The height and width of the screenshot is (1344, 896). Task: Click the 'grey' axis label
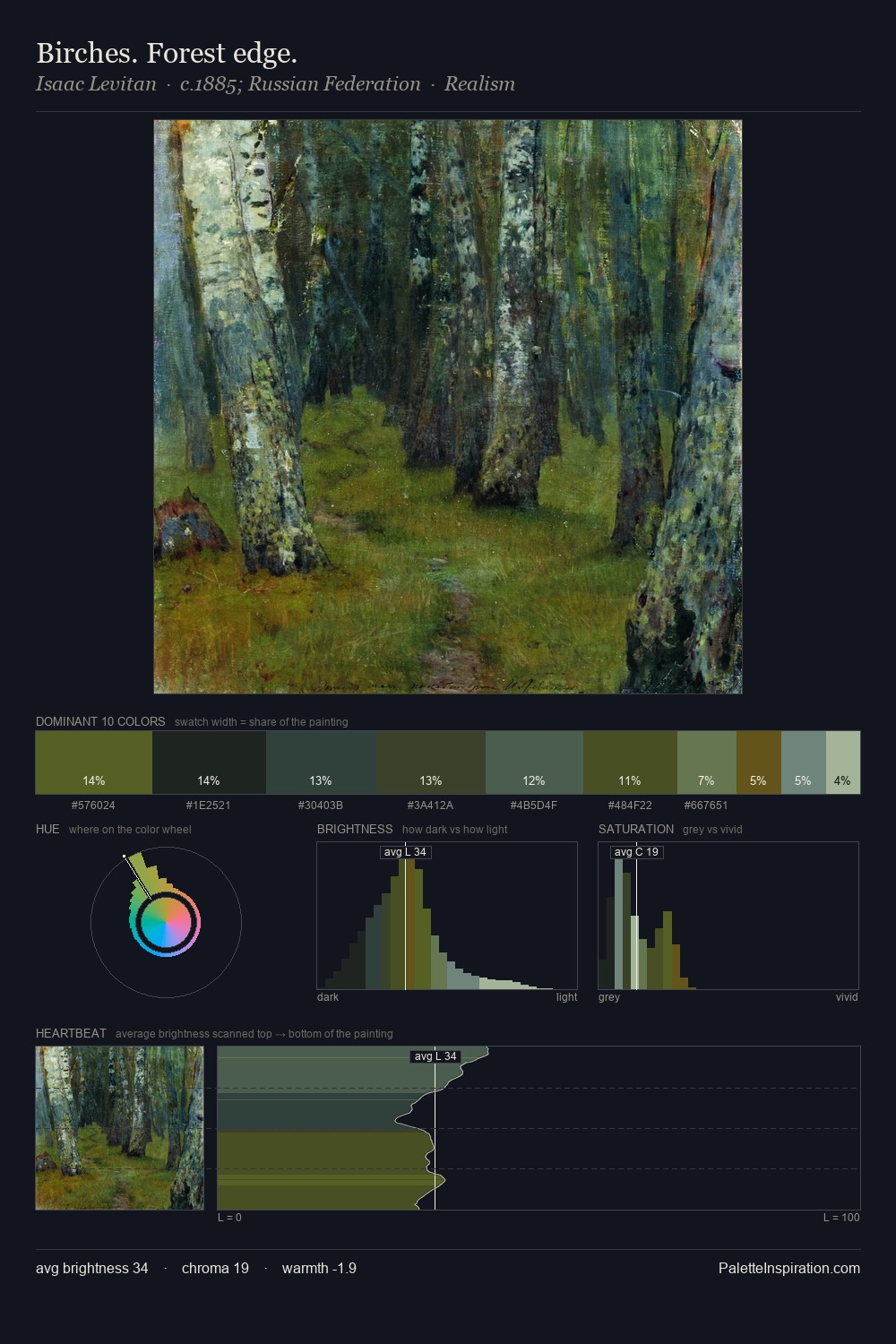pos(609,997)
